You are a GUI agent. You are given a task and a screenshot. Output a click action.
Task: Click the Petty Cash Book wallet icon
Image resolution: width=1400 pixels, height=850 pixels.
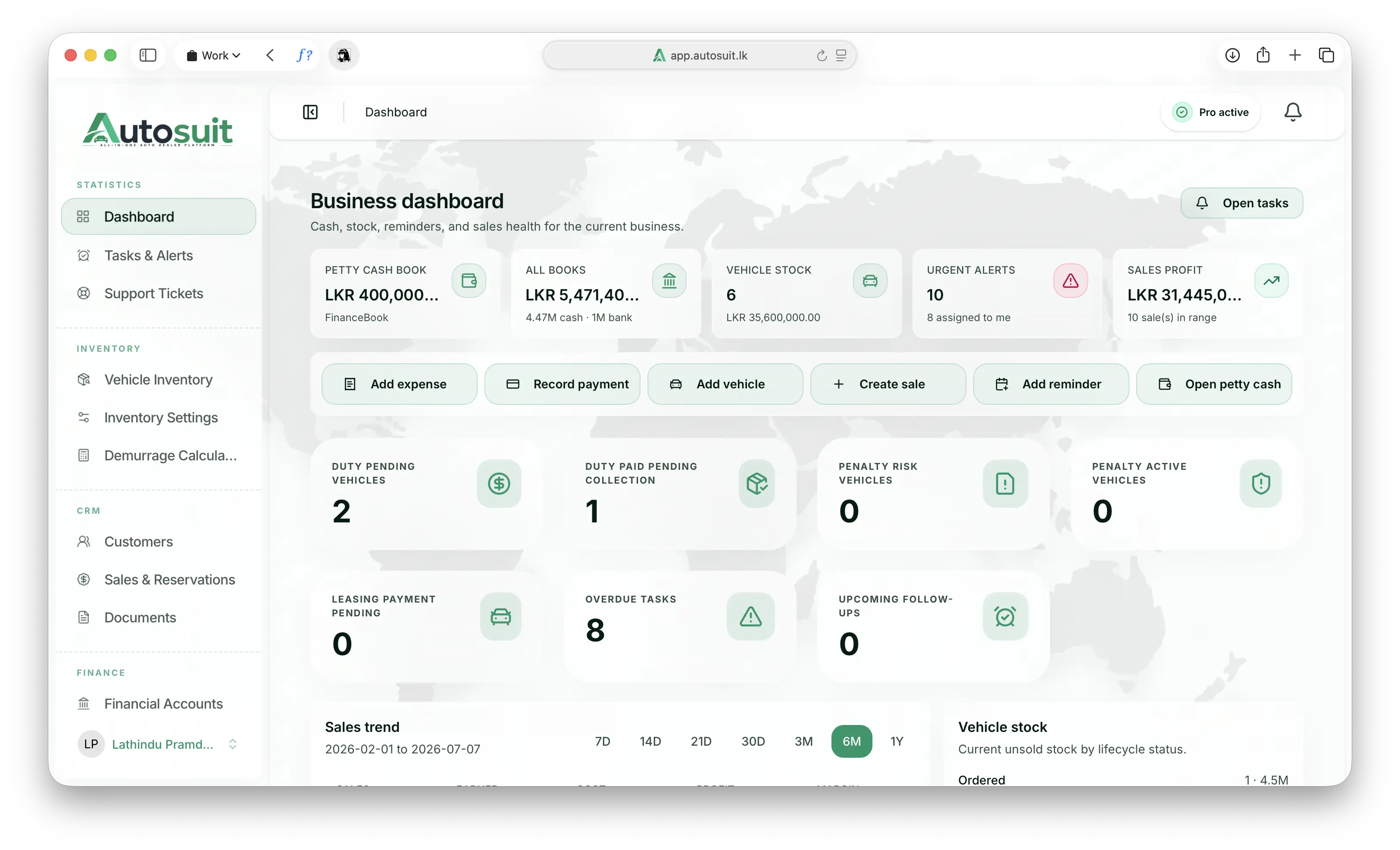(469, 281)
